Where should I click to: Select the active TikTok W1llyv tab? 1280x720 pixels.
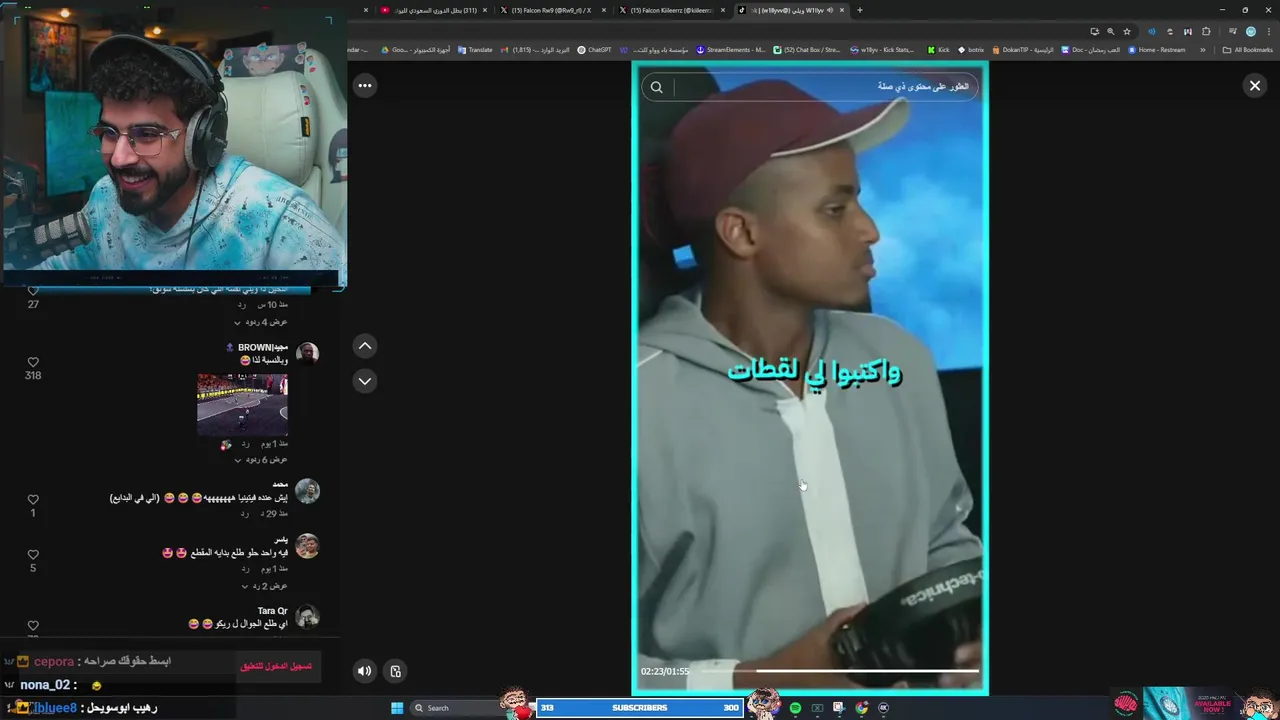[791, 10]
